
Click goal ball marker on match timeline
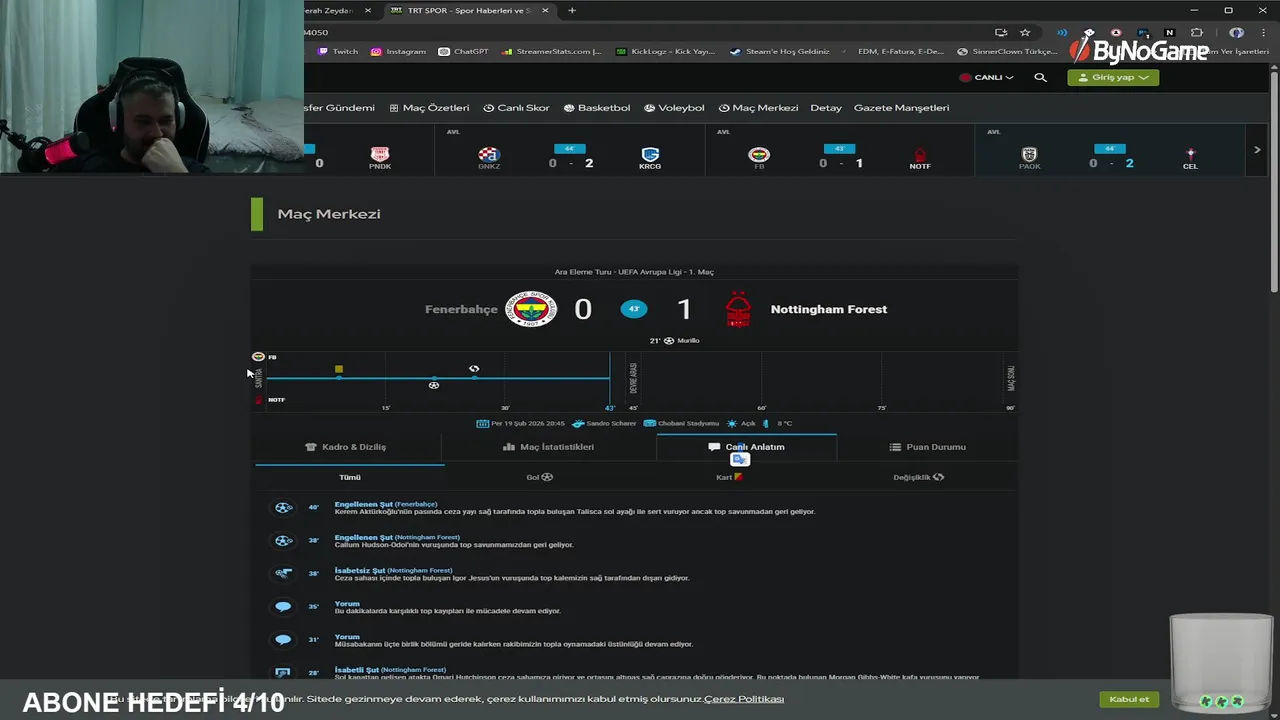click(x=434, y=385)
